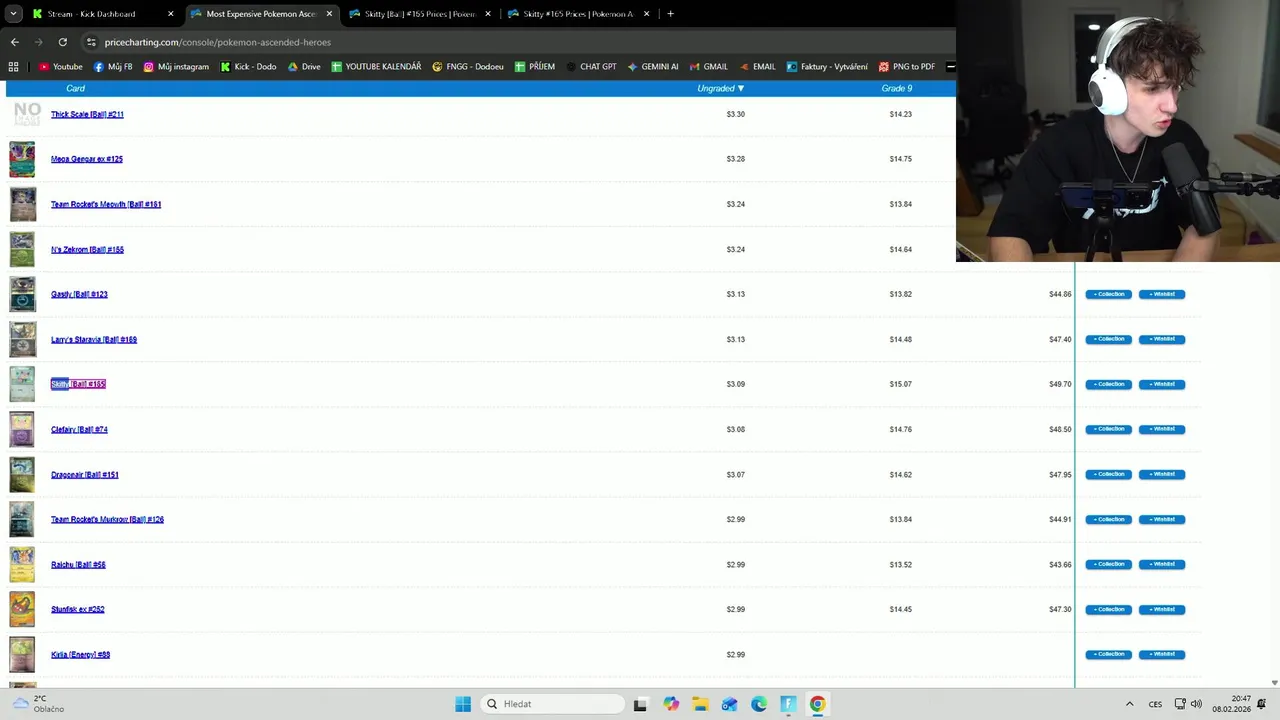The height and width of the screenshot is (720, 1280).
Task: Open Mega Gengar ex #125 card link
Action: coord(87,159)
